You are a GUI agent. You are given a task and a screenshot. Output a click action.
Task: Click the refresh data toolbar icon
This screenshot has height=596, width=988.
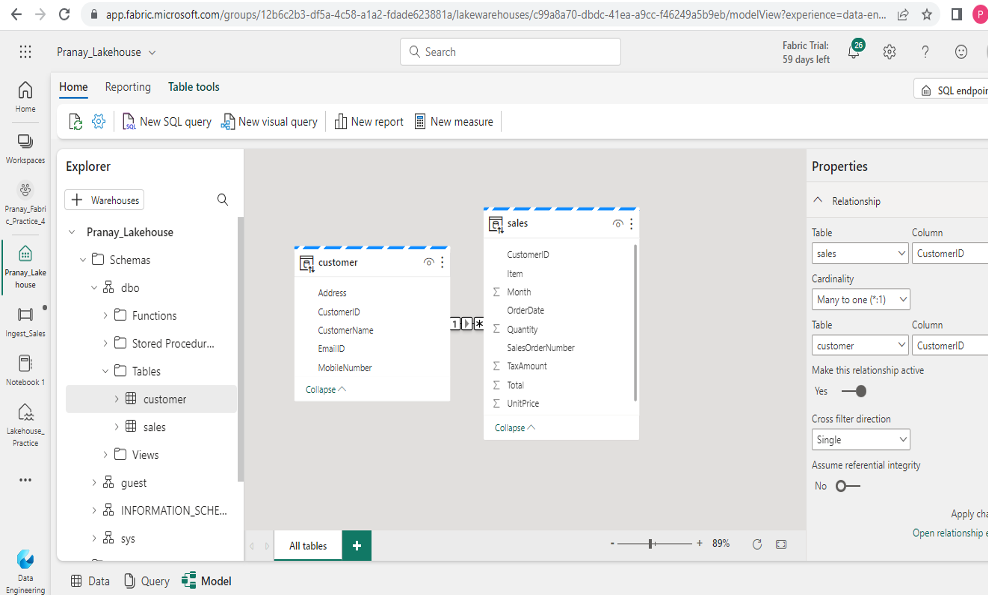(75, 122)
